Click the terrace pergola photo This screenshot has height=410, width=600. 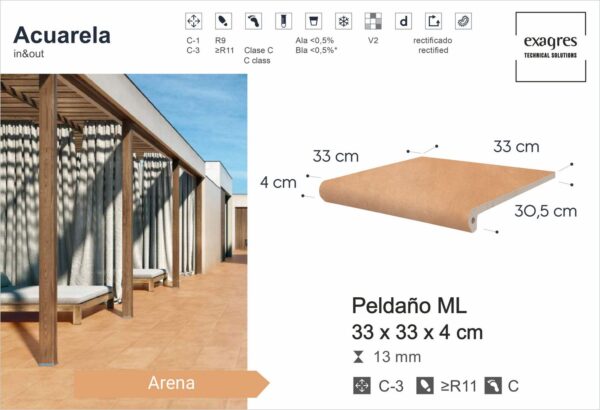(124, 241)
